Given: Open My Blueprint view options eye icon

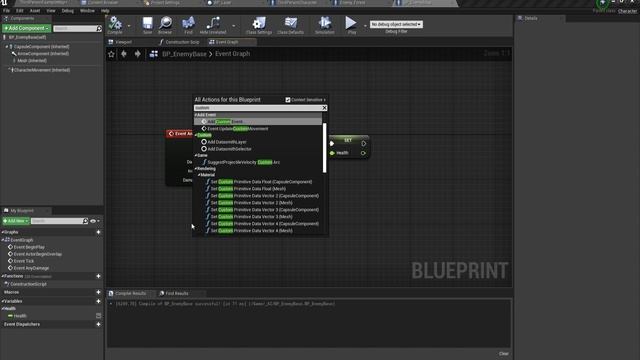Looking at the screenshot, I should (x=93, y=221).
